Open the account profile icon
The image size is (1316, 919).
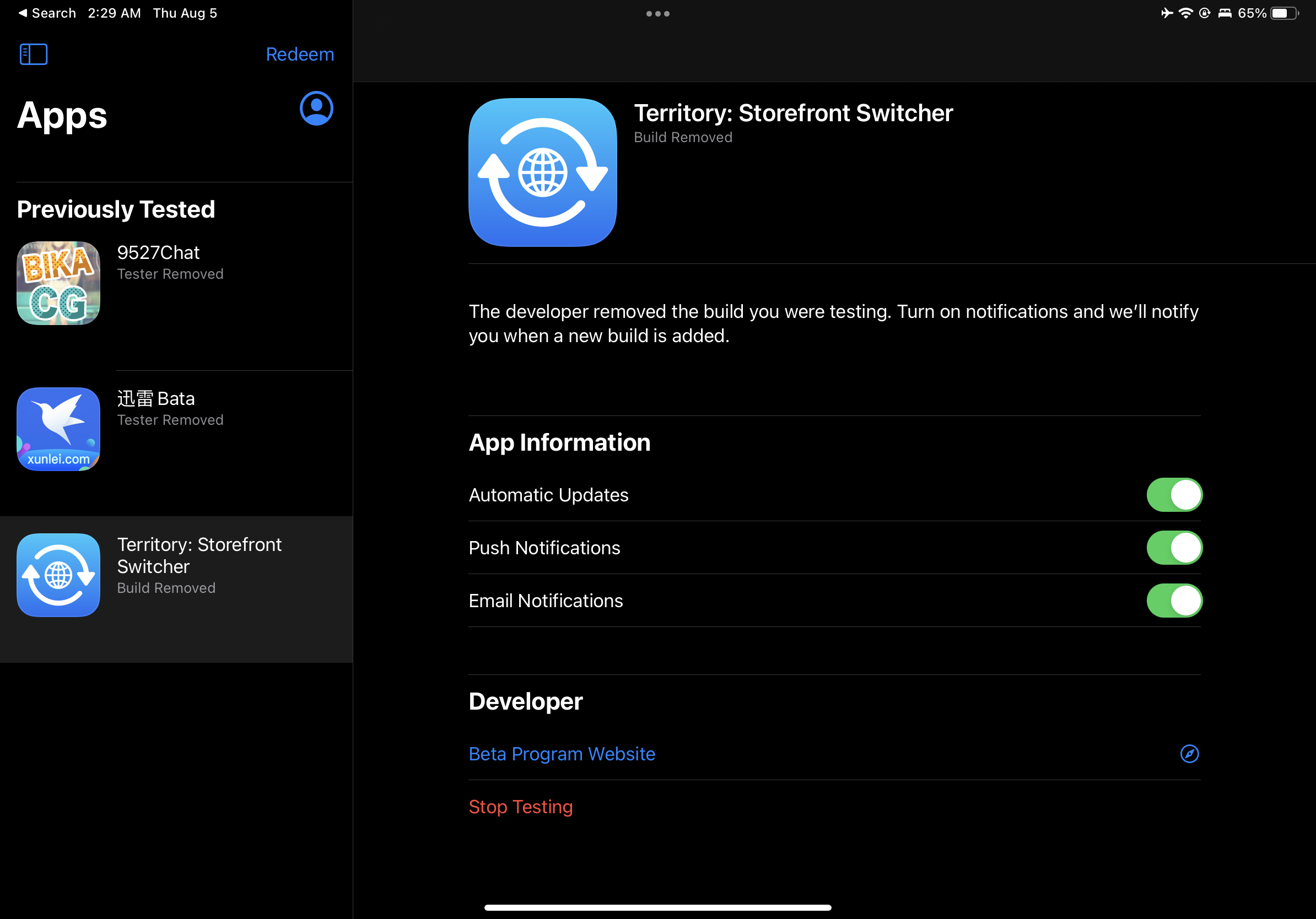pyautogui.click(x=316, y=109)
